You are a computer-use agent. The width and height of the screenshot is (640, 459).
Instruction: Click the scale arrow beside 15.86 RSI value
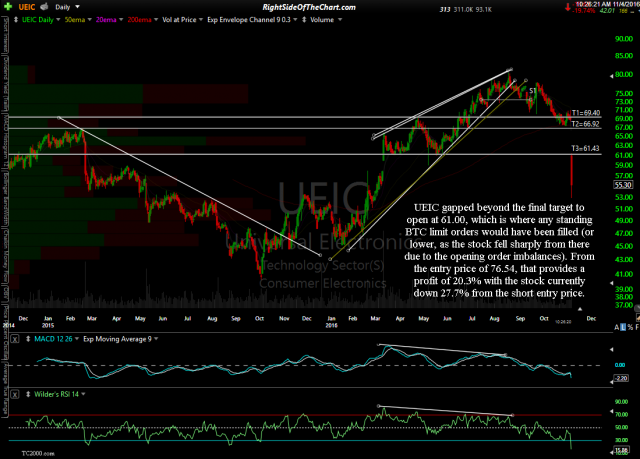pos(611,452)
